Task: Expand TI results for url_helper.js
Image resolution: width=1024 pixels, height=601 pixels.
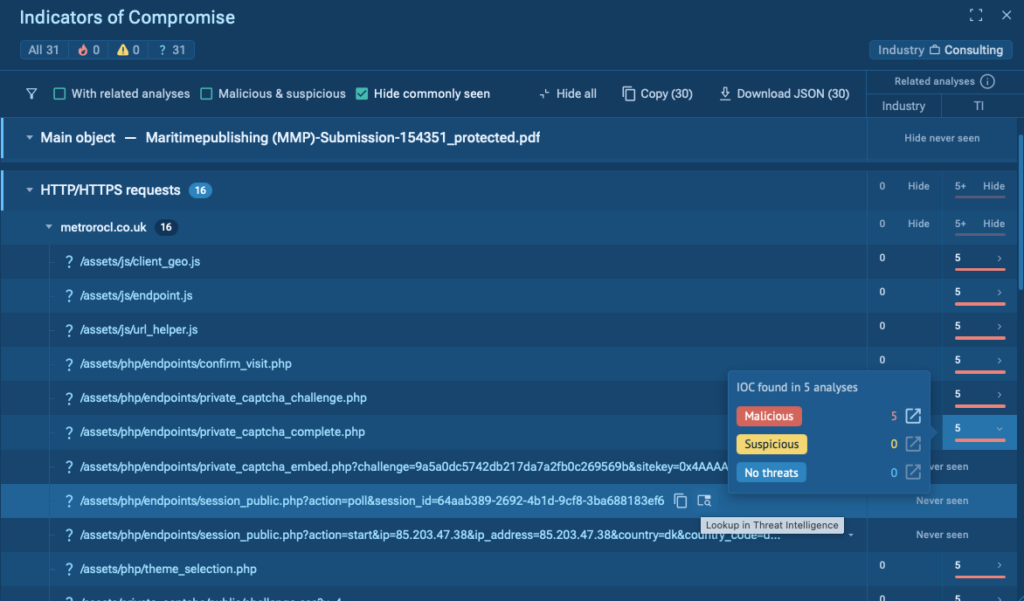Action: (999, 326)
